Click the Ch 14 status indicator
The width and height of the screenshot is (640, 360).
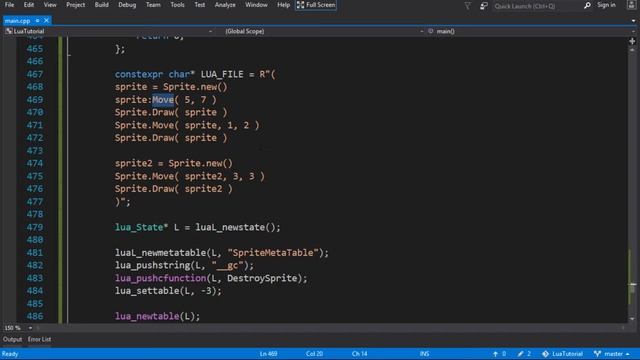point(360,354)
